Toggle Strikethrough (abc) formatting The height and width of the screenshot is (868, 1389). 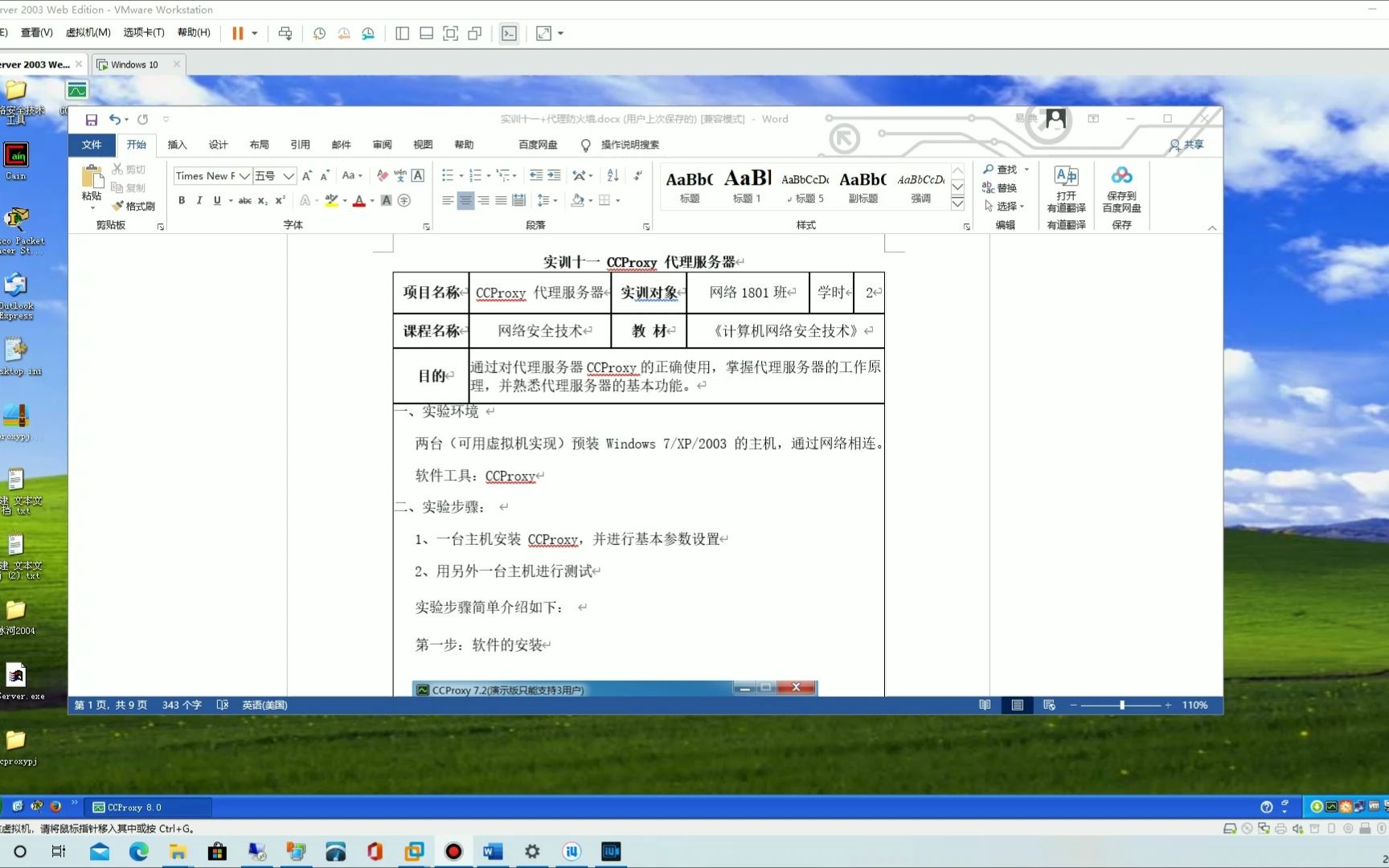point(245,201)
